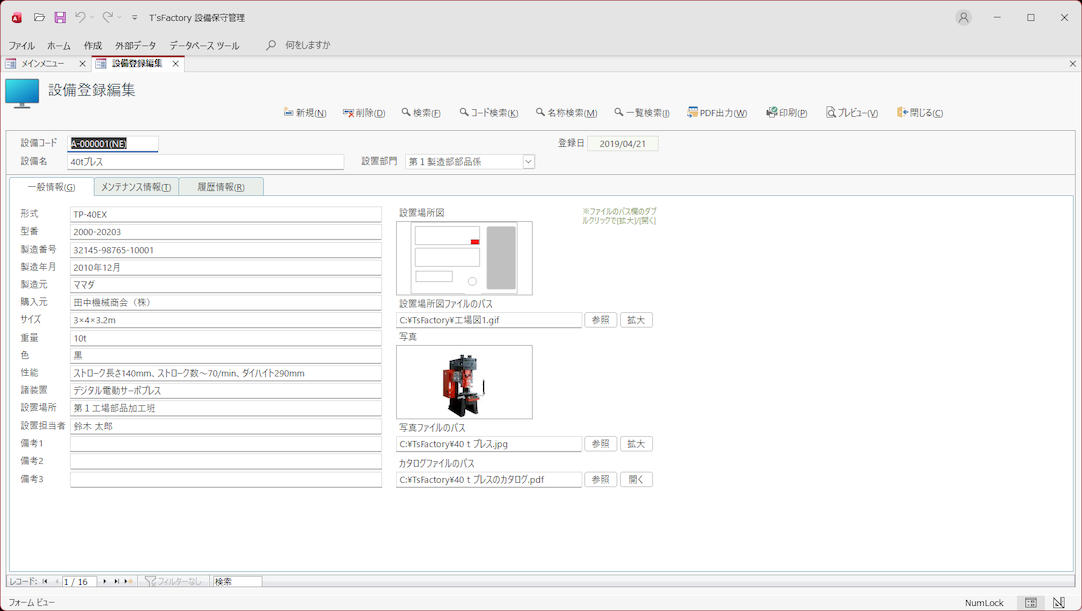The image size is (1082, 611).
Task: Click the PDF出力 button
Action: pos(717,113)
